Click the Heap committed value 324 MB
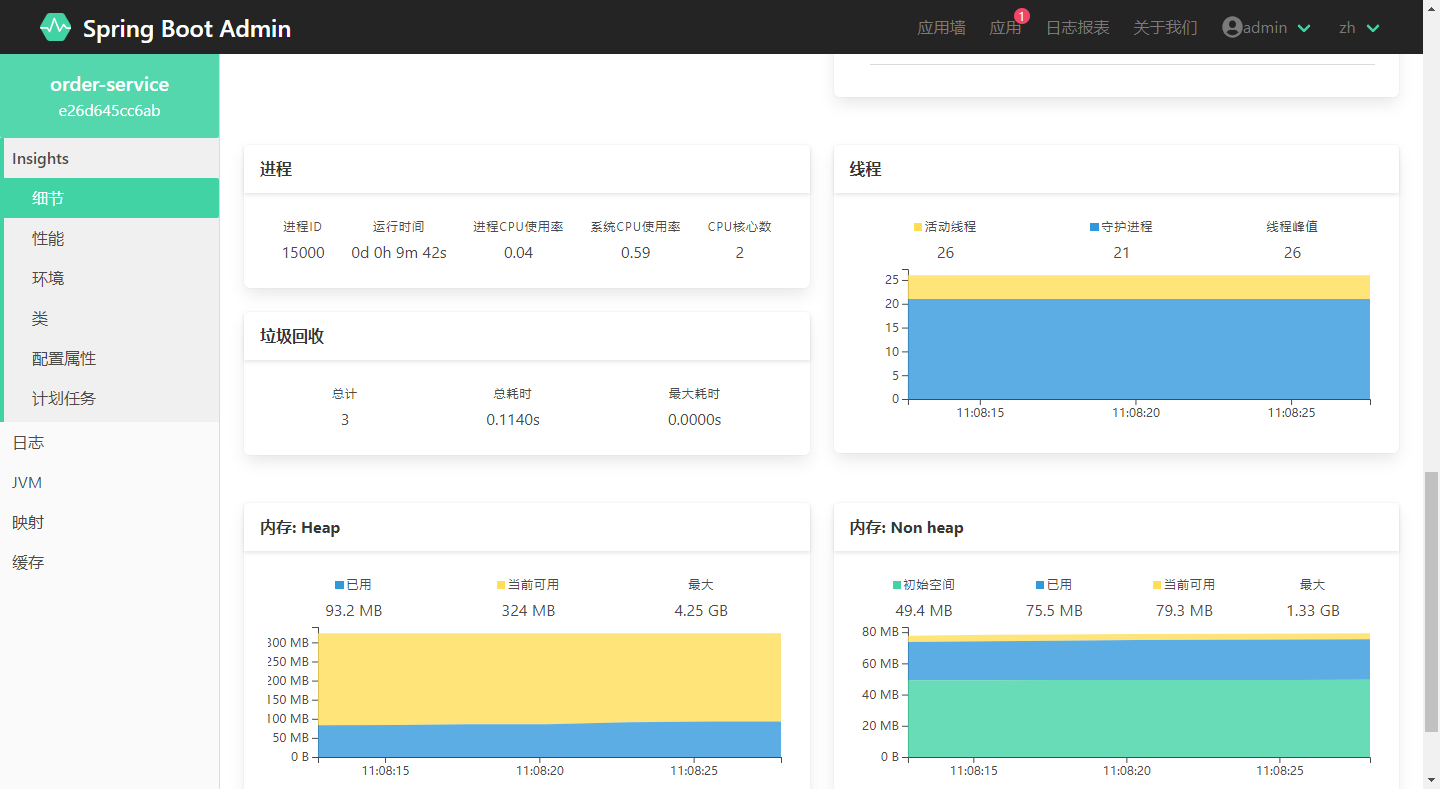The width and height of the screenshot is (1440, 789). (528, 611)
